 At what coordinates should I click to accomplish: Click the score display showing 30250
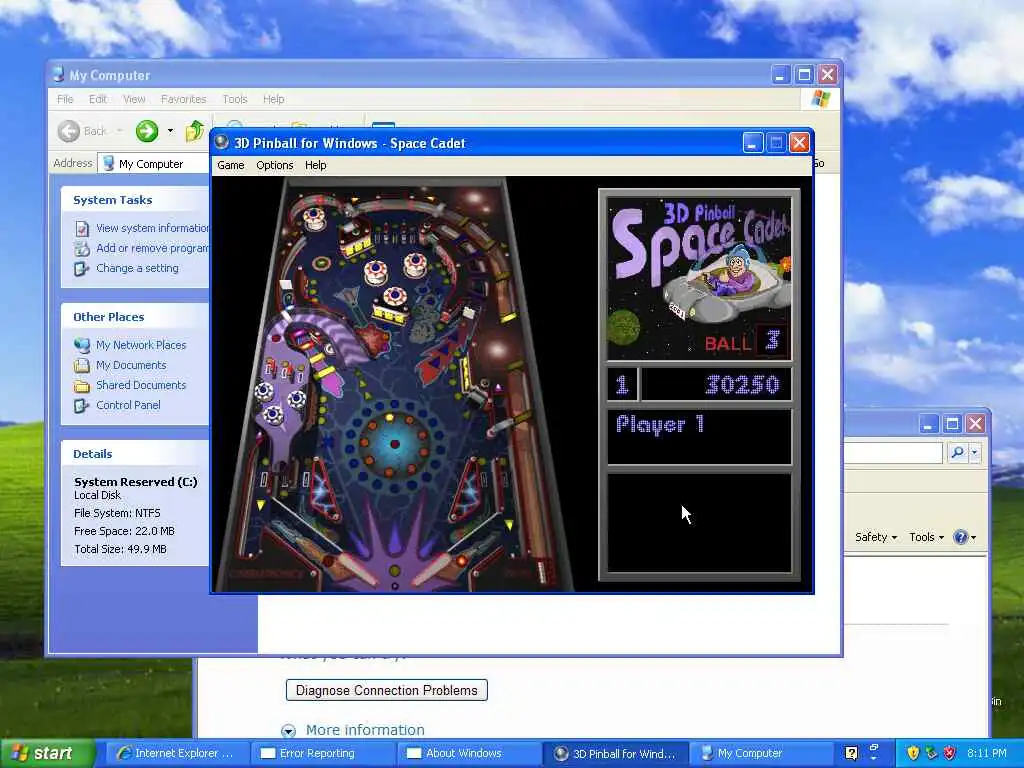pyautogui.click(x=716, y=385)
